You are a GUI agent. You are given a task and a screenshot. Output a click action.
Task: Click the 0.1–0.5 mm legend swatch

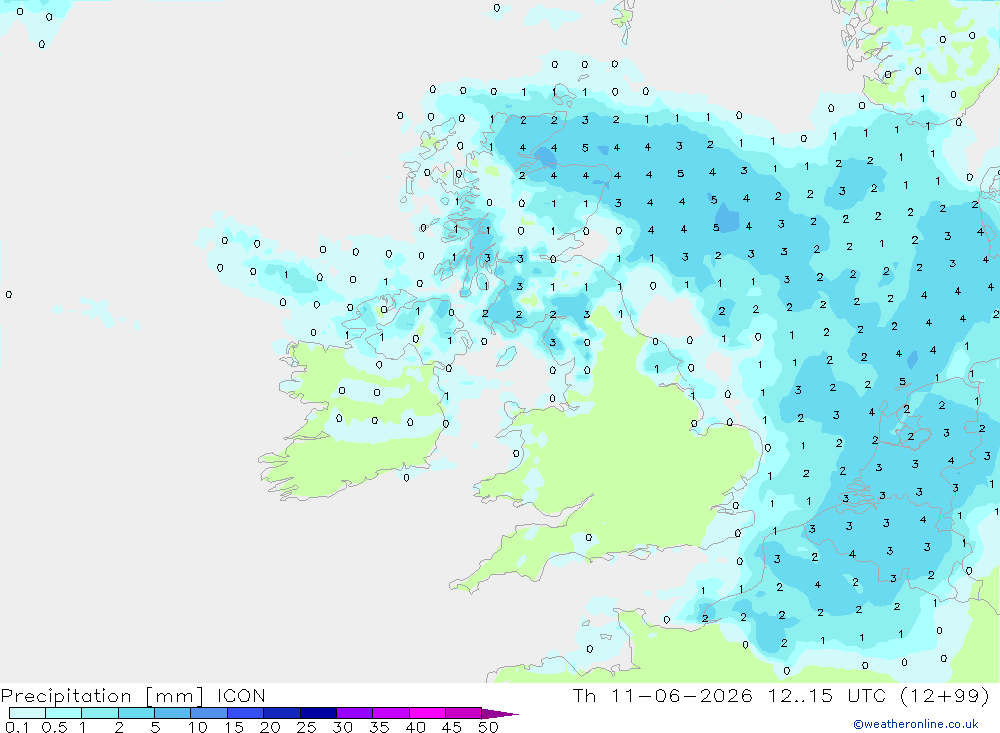[27, 713]
